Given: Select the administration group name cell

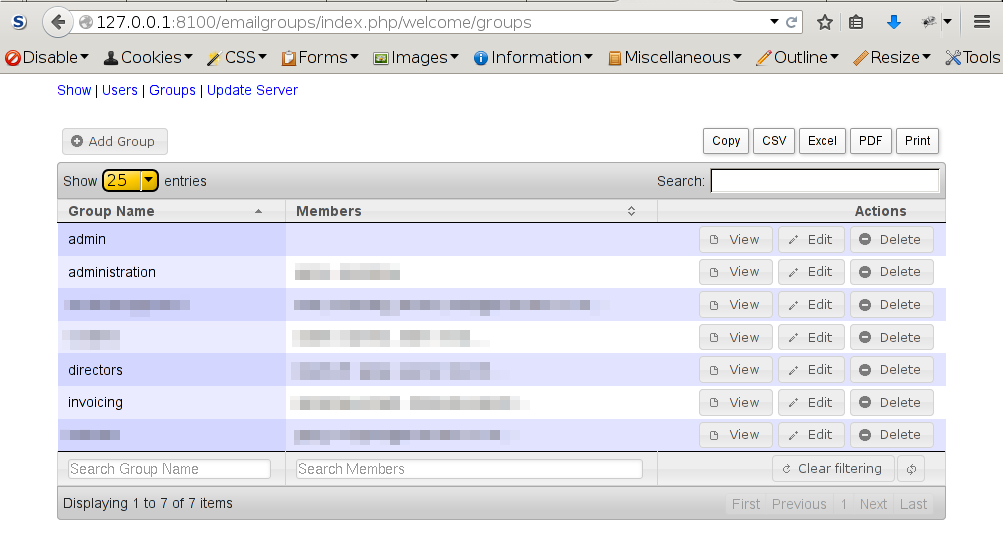Looking at the screenshot, I should coord(171,272).
